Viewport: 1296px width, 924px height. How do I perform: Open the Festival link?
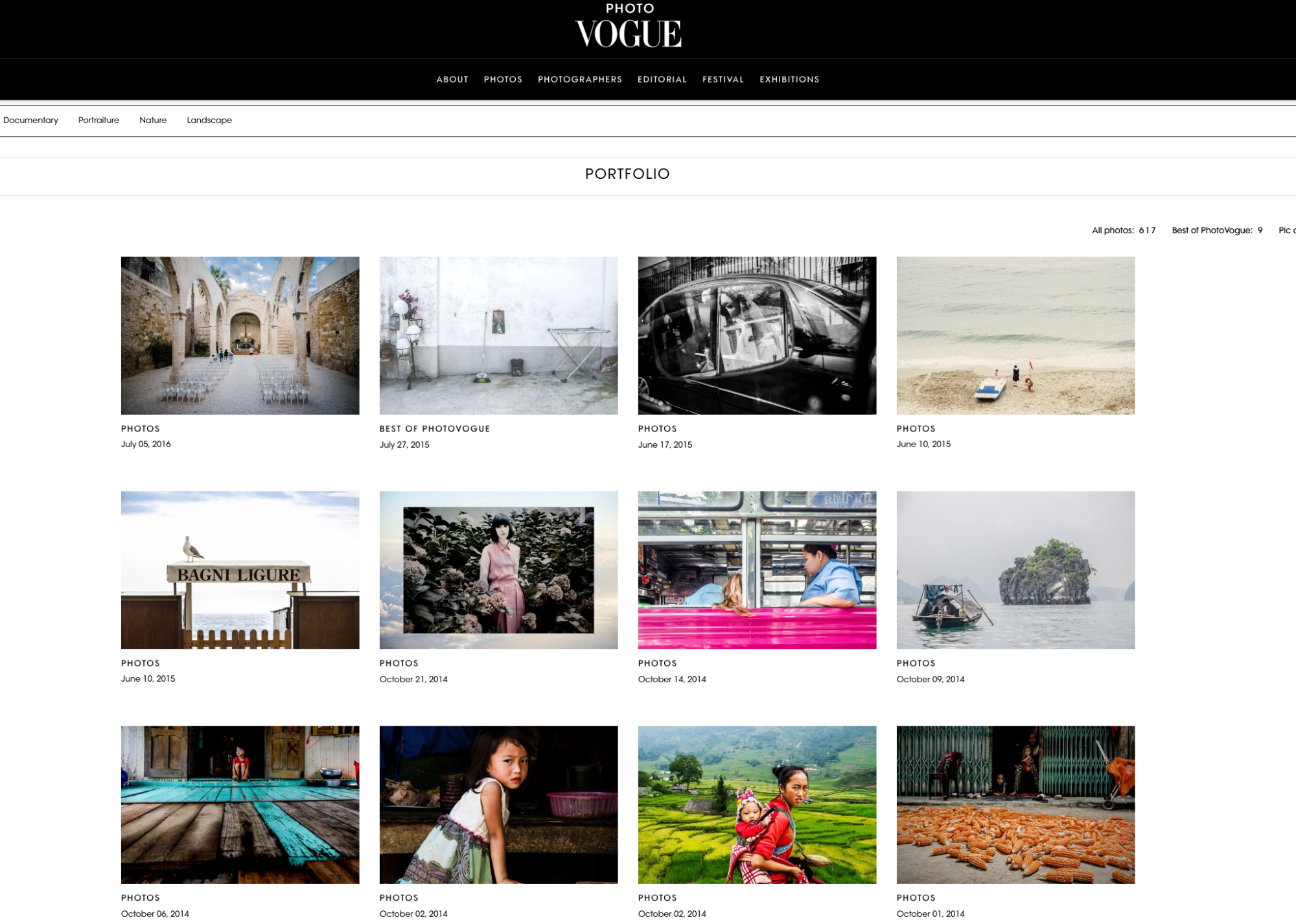coord(723,80)
